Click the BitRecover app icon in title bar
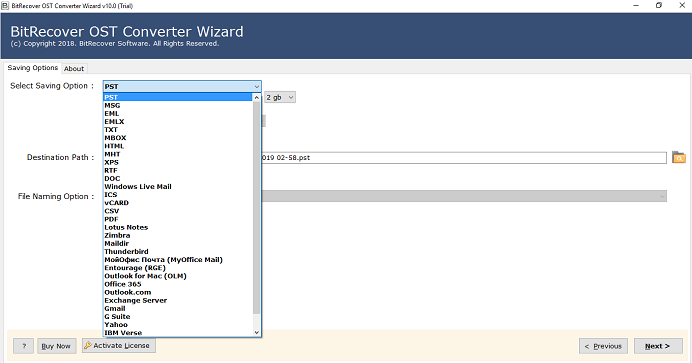The image size is (692, 363). (x=5, y=6)
